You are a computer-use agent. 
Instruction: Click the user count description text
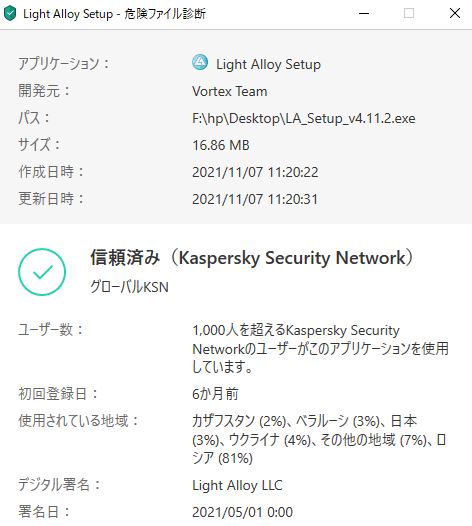(320, 349)
